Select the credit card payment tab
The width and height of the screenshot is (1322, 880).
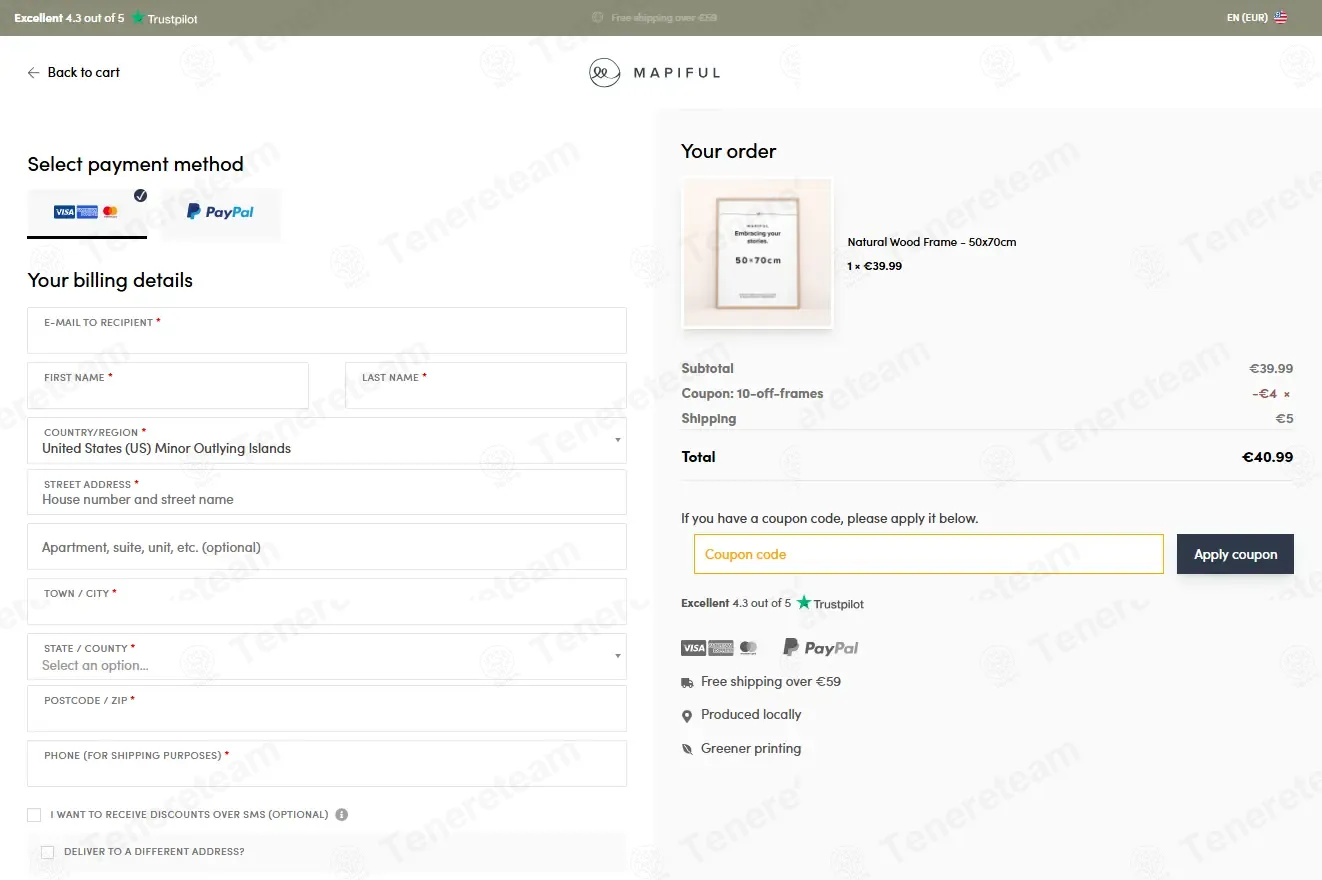pyautogui.click(x=87, y=212)
